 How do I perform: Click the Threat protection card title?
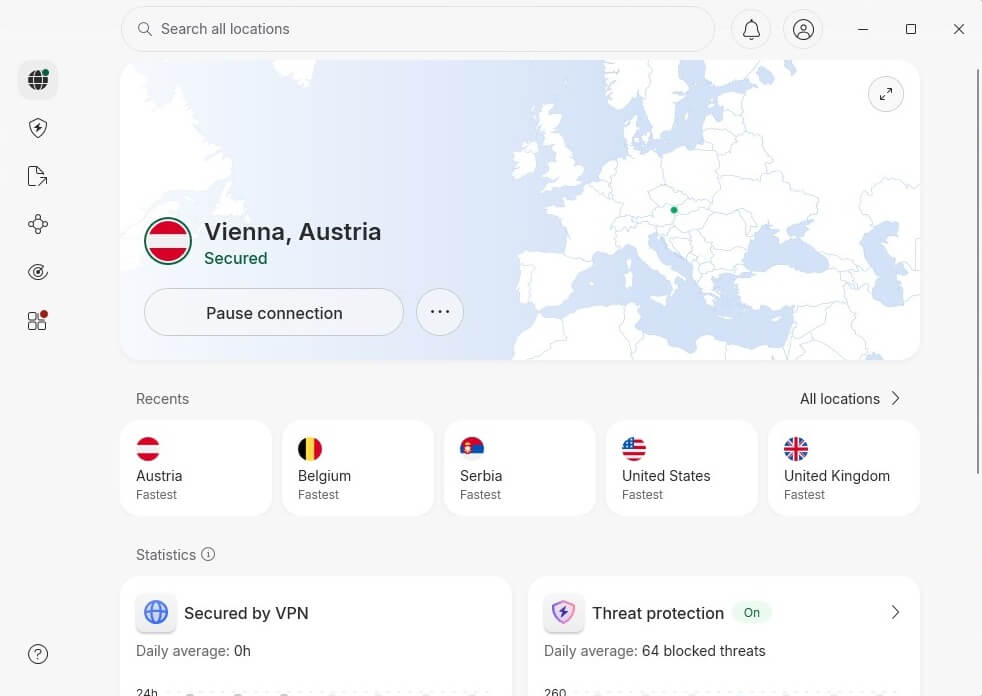click(658, 613)
